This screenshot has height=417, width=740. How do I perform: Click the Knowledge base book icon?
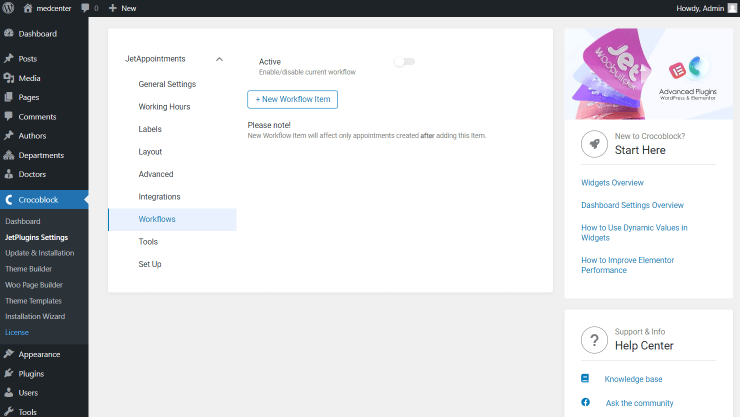pyautogui.click(x=585, y=378)
